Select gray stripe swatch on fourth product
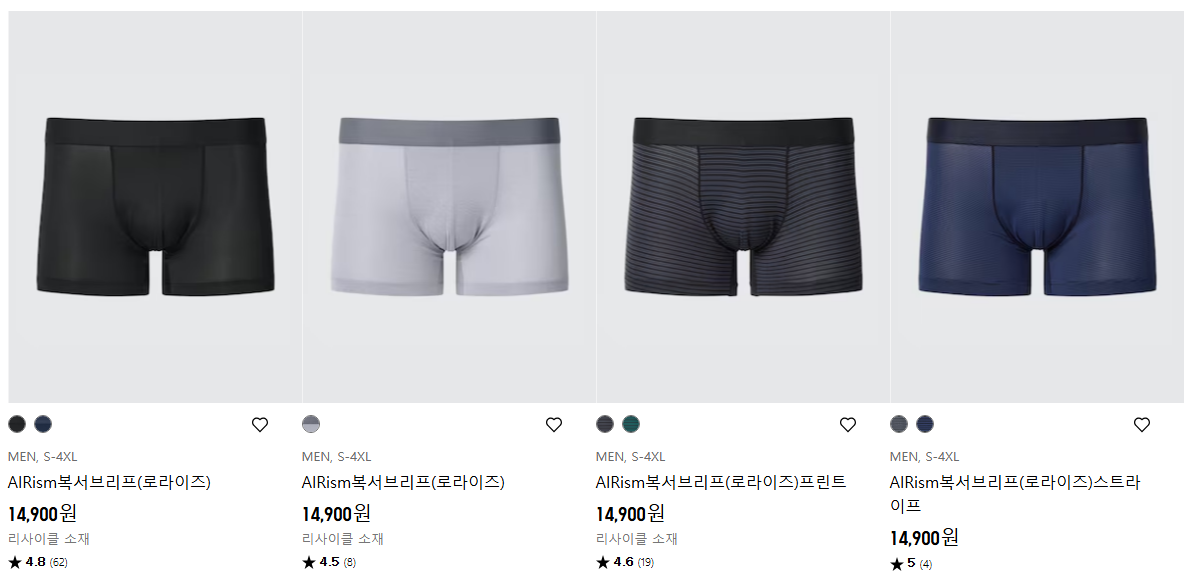The image size is (1190, 586). 899,424
